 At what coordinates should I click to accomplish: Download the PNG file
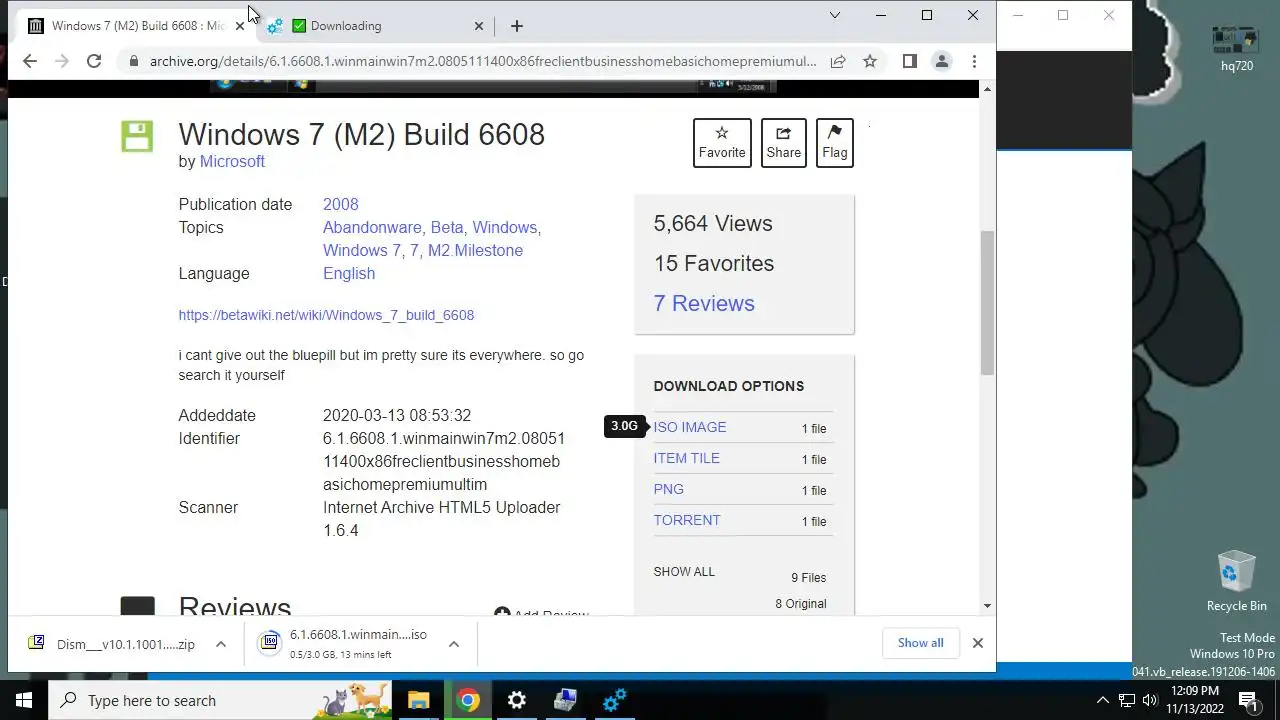pos(668,489)
